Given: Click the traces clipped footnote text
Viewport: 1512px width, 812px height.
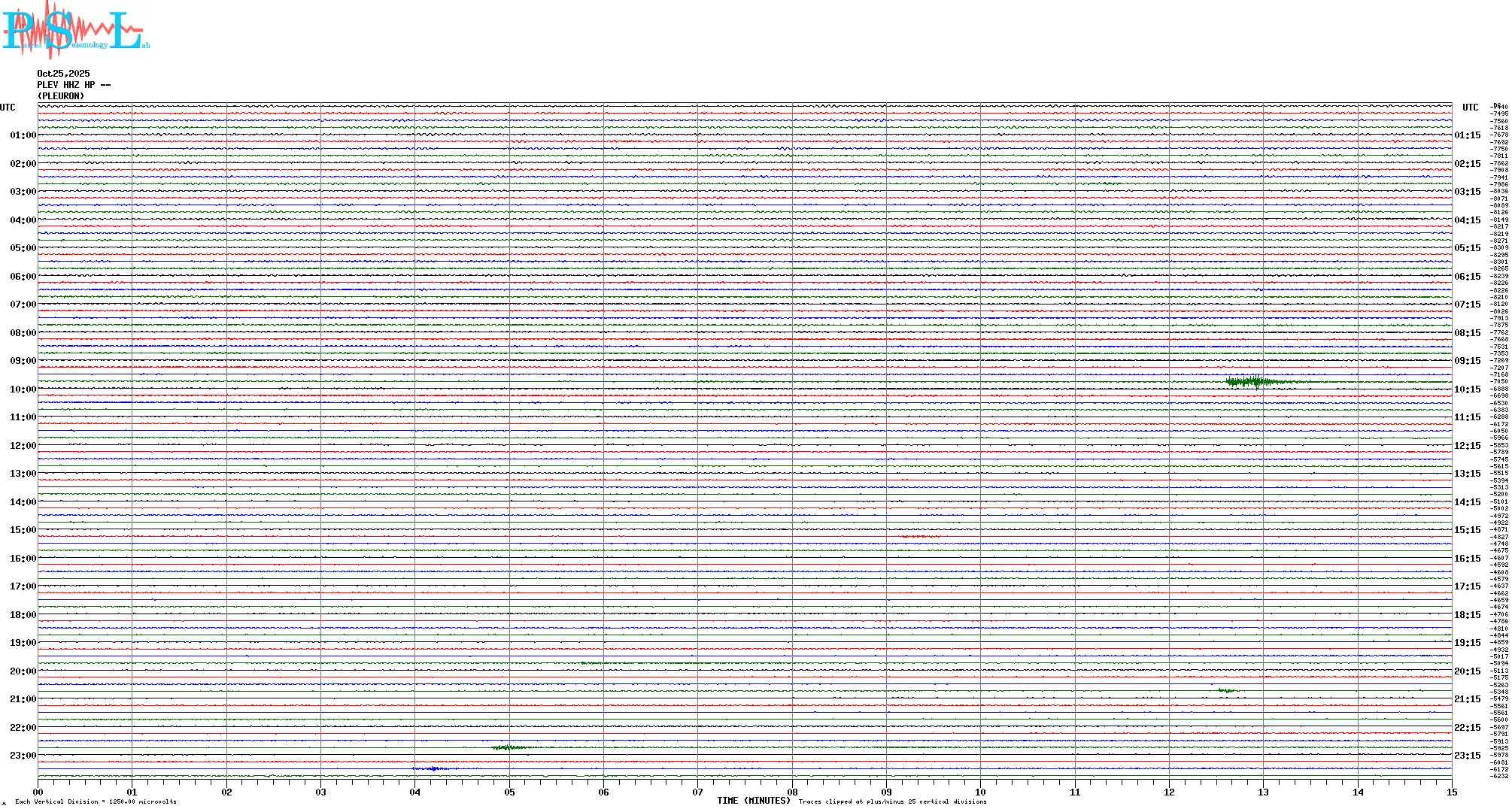Looking at the screenshot, I should point(892,801).
